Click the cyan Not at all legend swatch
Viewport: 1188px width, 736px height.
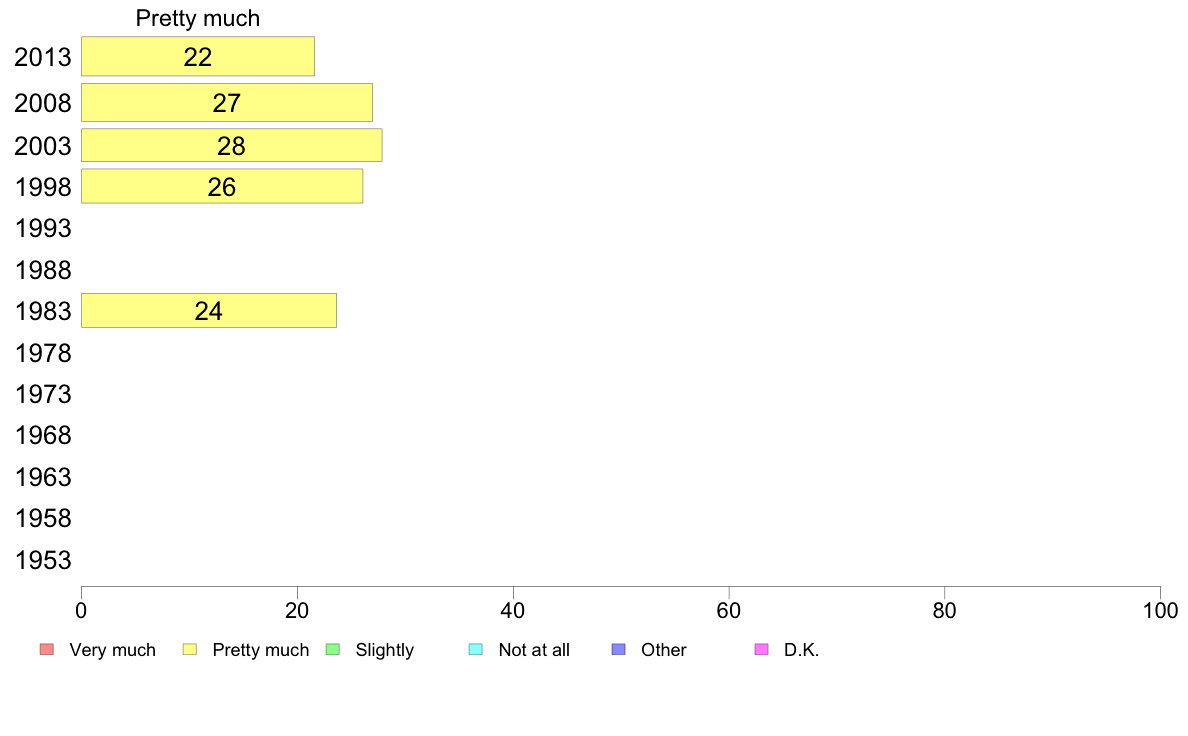click(x=476, y=650)
